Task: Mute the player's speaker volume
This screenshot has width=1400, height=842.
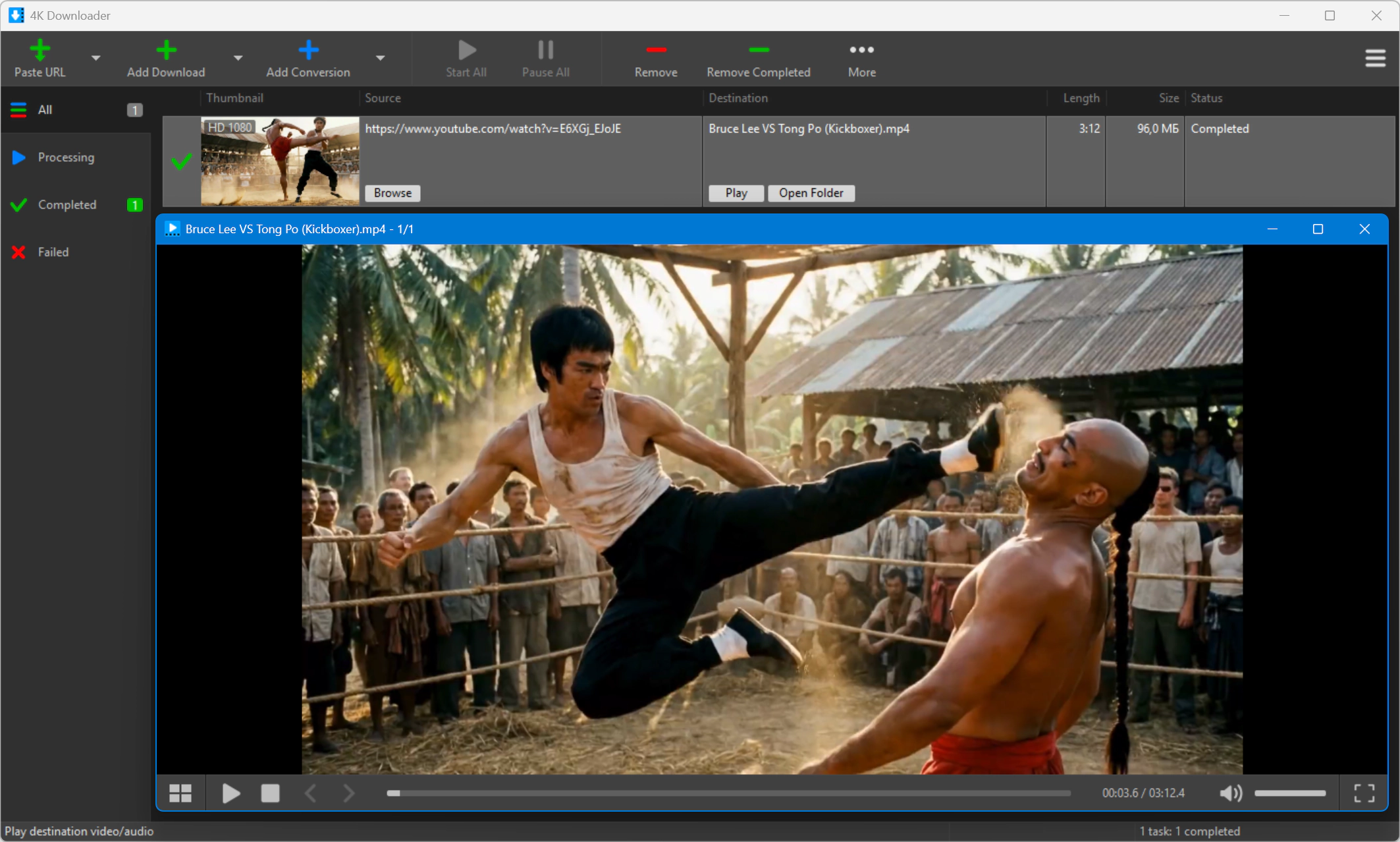Action: (x=1230, y=793)
